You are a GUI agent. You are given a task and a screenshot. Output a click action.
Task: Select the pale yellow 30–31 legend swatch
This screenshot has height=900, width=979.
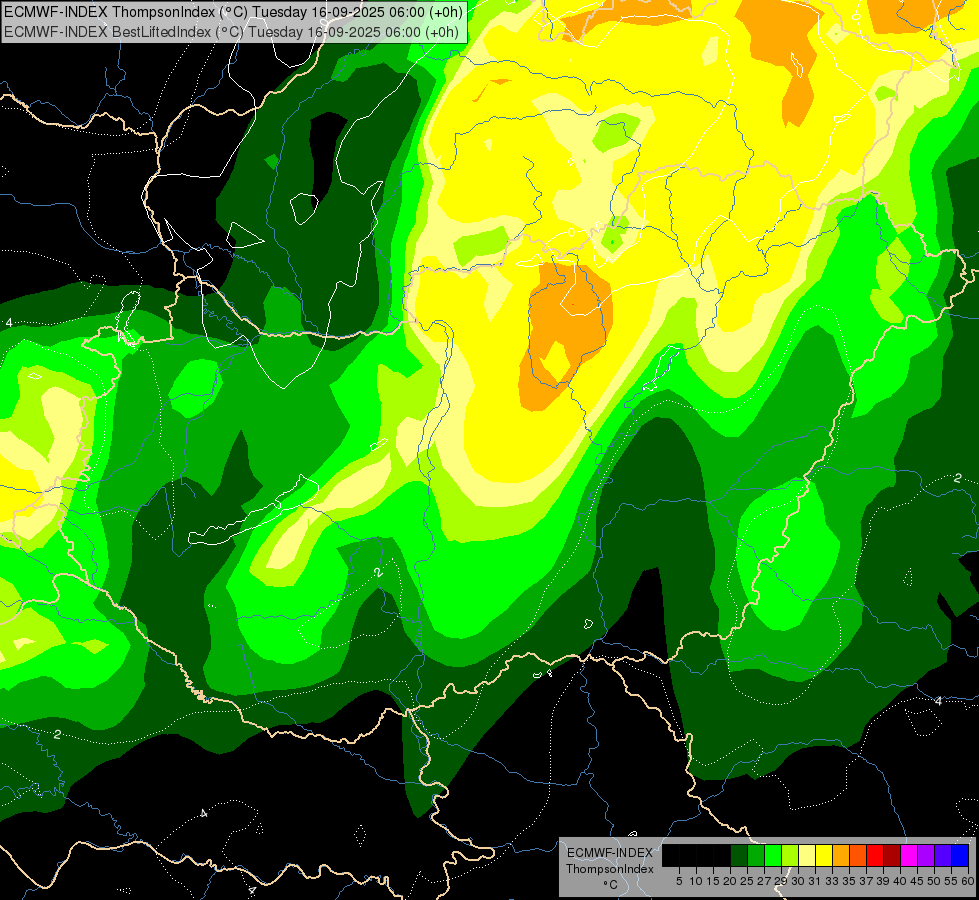point(807,855)
